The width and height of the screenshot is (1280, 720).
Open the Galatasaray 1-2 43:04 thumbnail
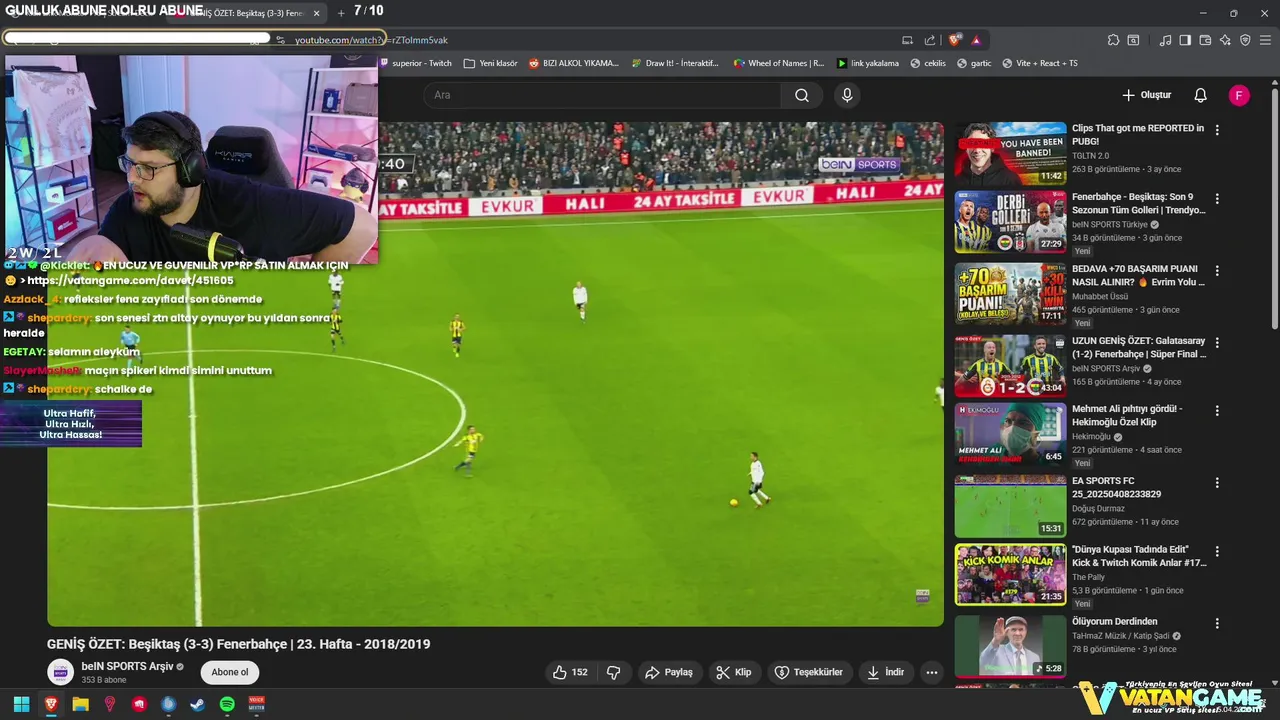coord(1010,366)
